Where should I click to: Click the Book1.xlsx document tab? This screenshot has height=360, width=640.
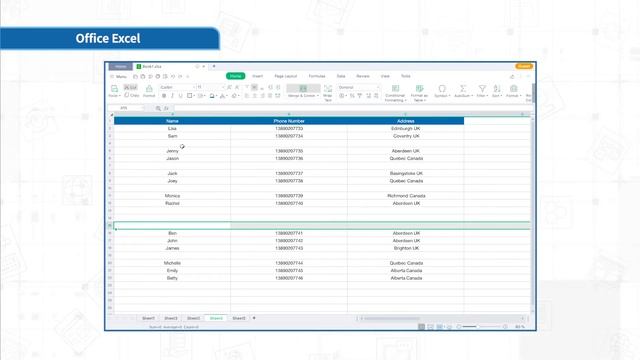(171, 66)
